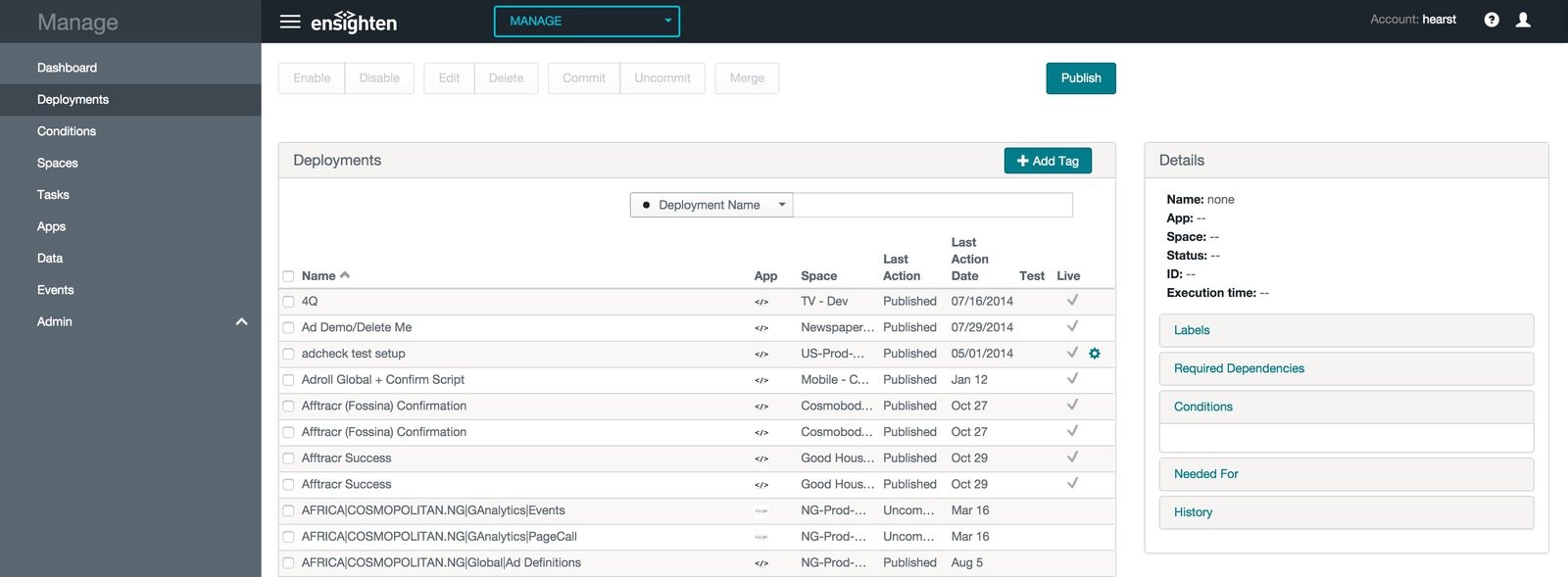Click app icon for AFRICA GAnalytics Events row

coord(761,510)
